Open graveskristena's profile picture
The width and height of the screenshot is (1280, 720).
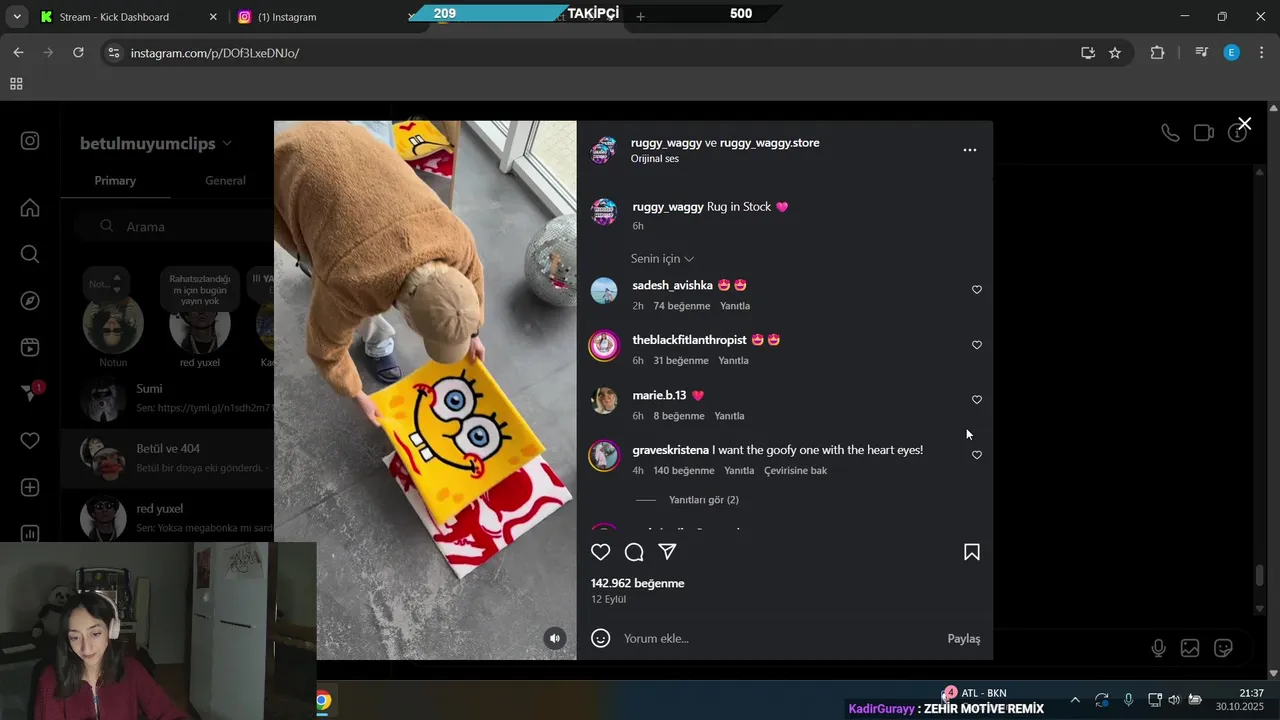(604, 455)
